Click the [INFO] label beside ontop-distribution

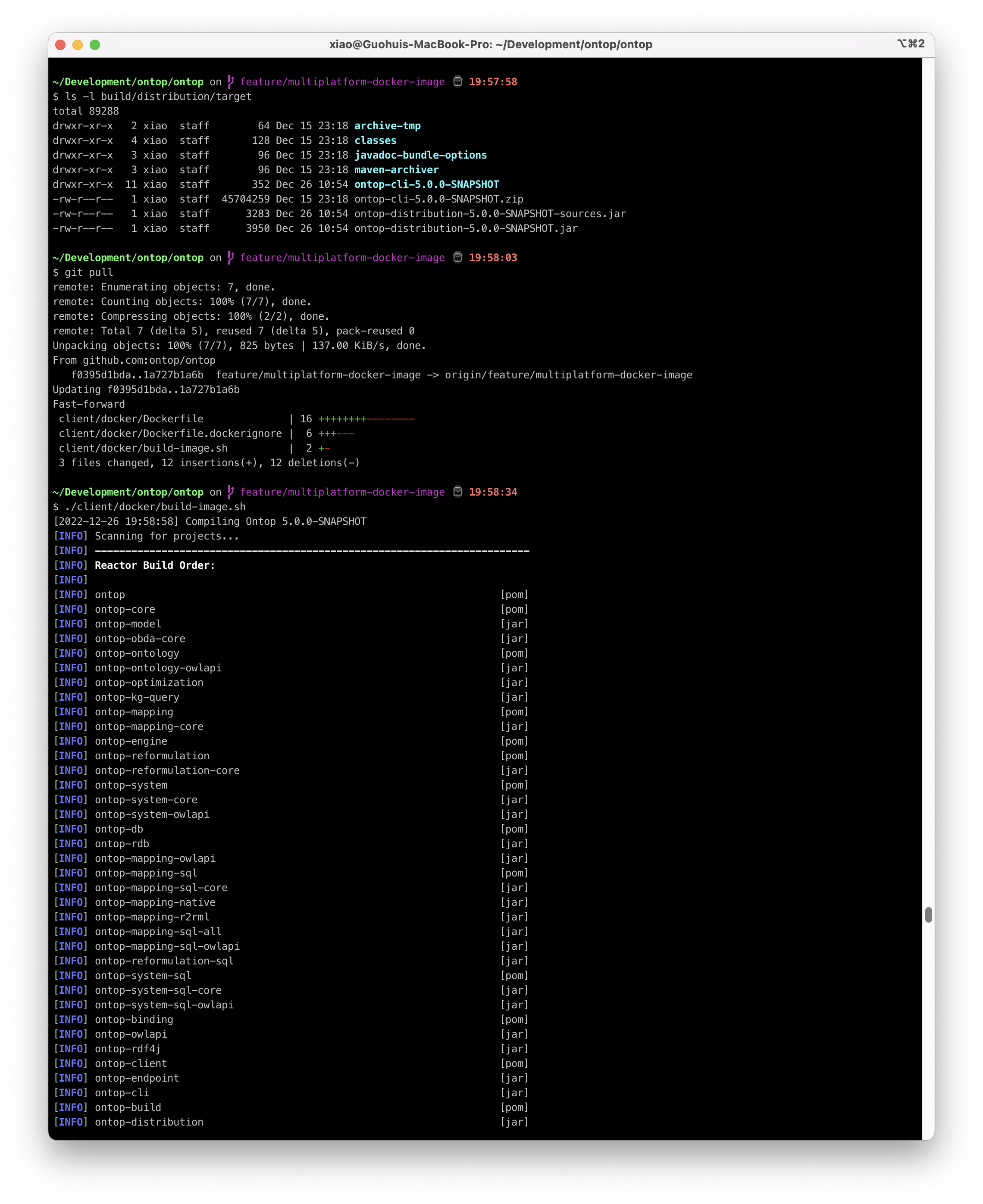pyautogui.click(x=70, y=1122)
